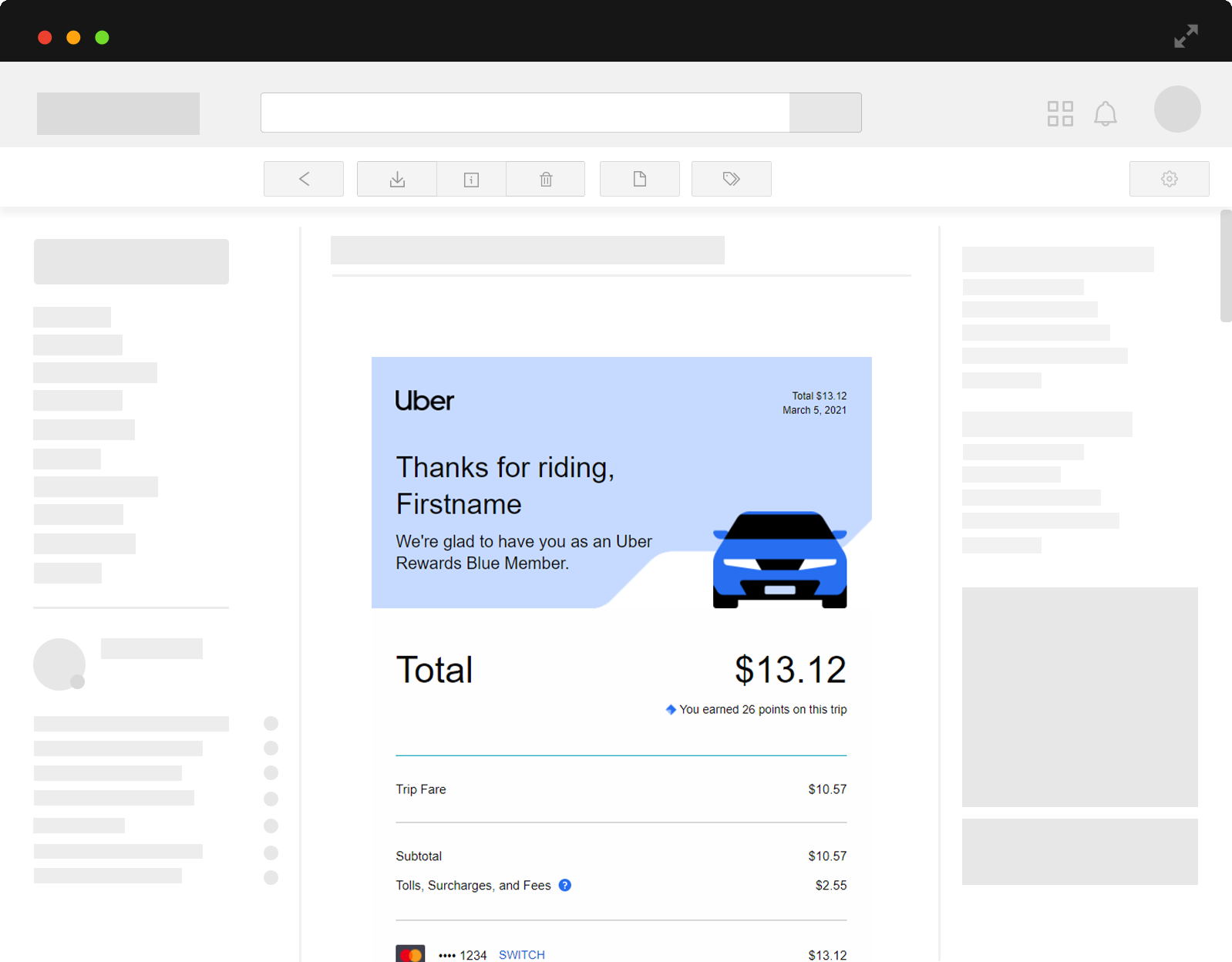Click the blue rewards diamond icon

coord(671,709)
